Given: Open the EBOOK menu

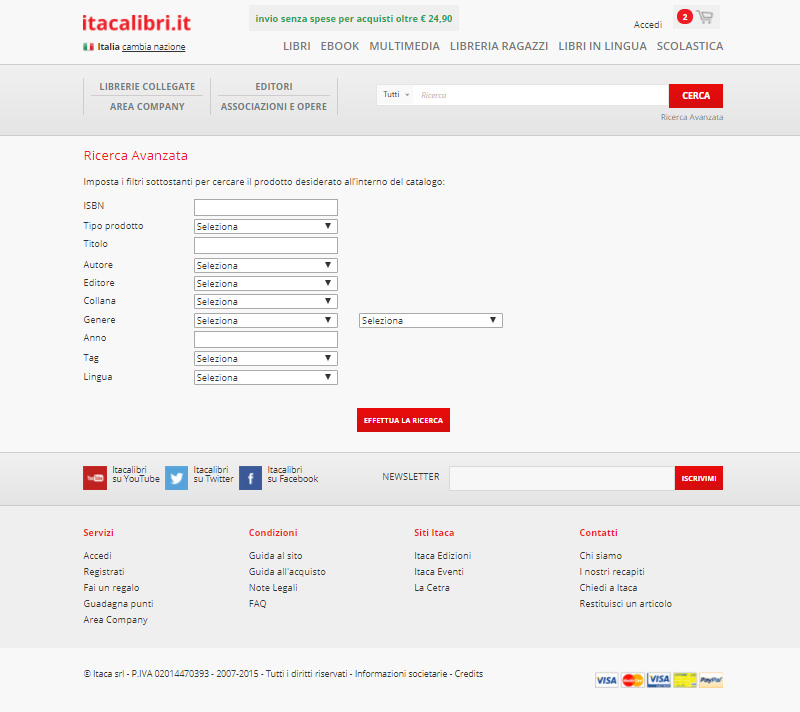Looking at the screenshot, I should [x=340, y=46].
